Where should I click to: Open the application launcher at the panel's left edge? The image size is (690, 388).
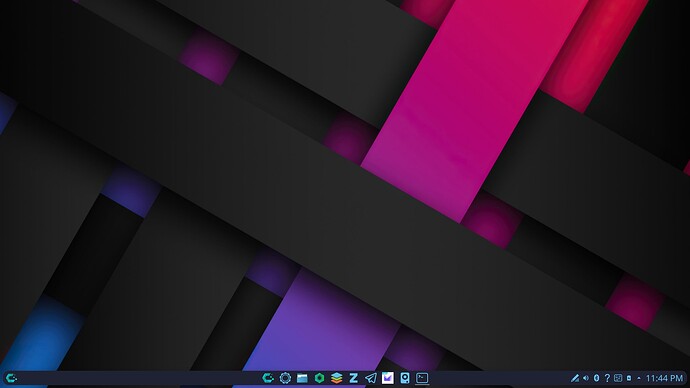(11, 378)
